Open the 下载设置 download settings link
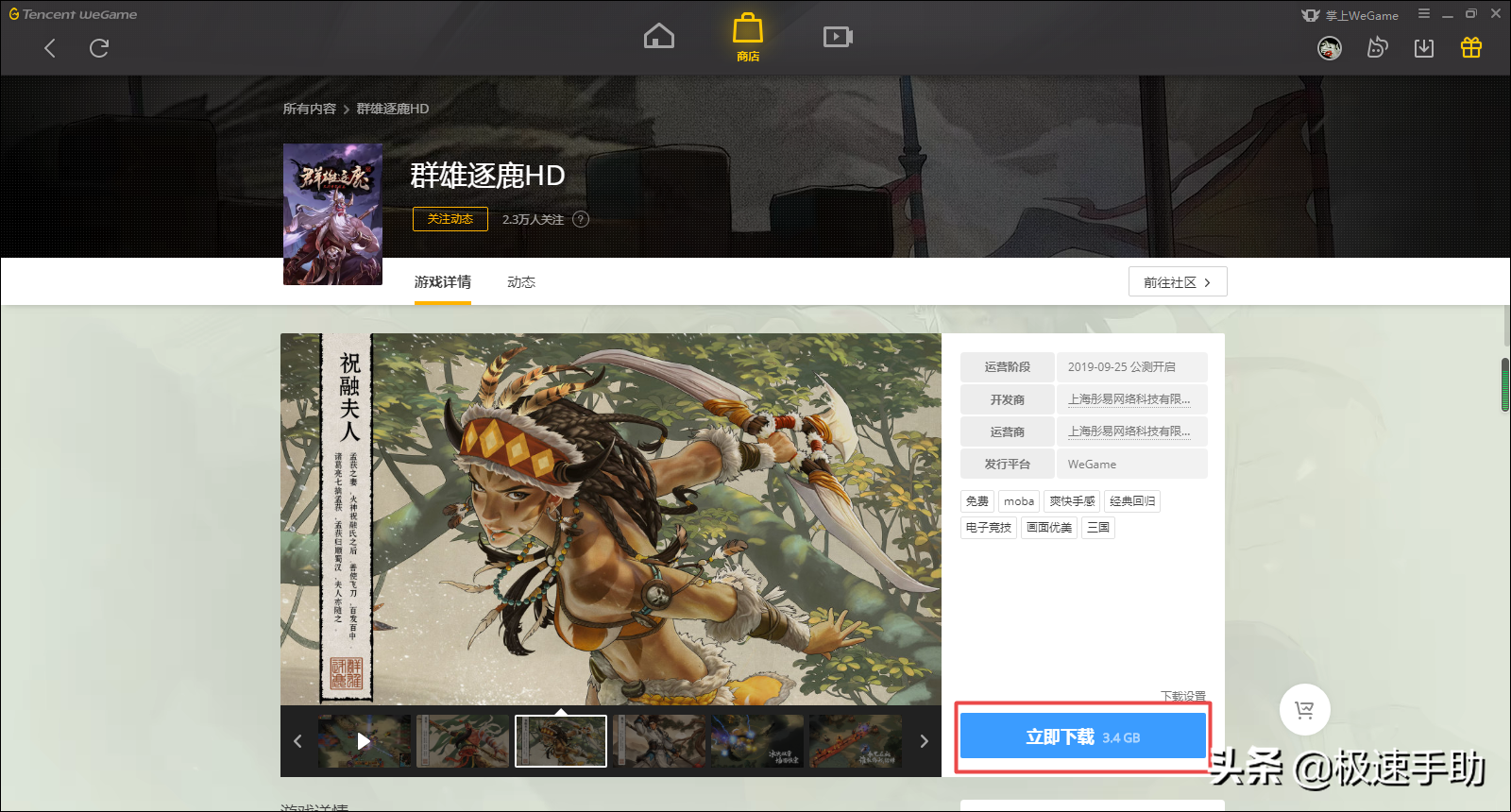 pyautogui.click(x=1182, y=696)
